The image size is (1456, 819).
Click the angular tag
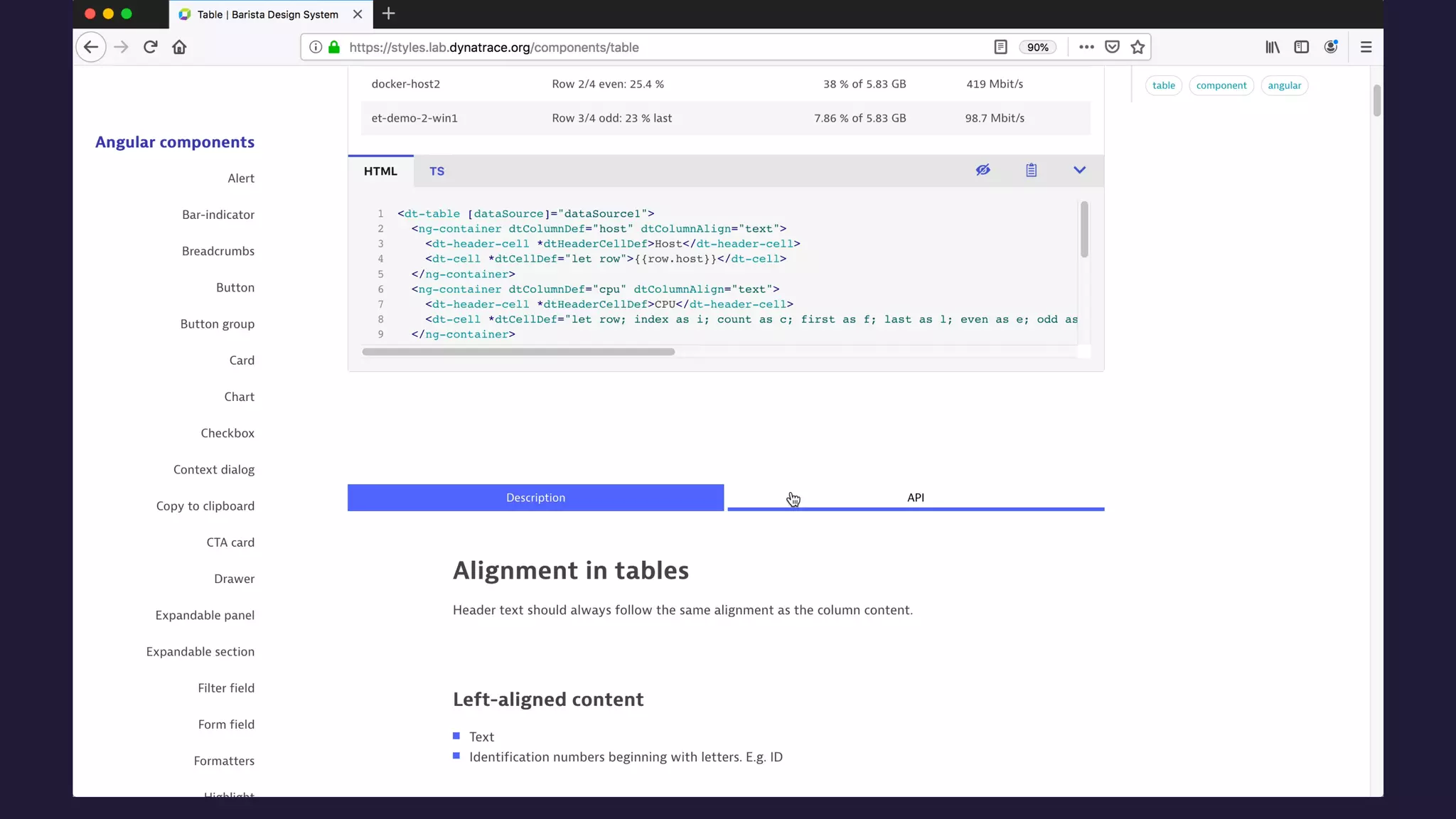[x=1284, y=85]
